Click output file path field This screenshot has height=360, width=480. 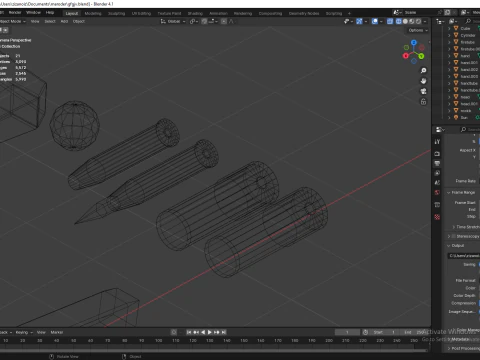pyautogui.click(x=463, y=256)
